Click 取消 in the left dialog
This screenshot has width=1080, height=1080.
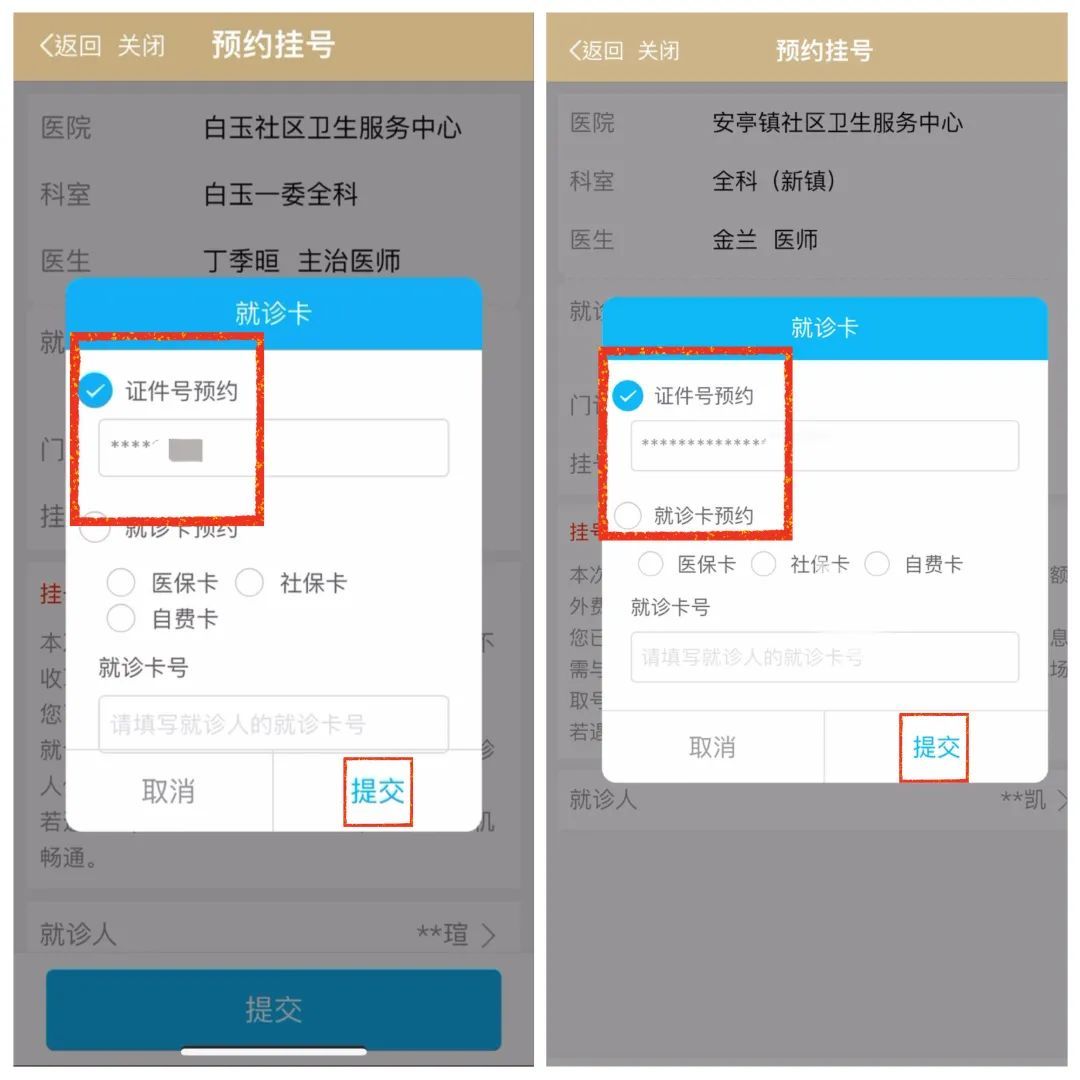click(169, 791)
